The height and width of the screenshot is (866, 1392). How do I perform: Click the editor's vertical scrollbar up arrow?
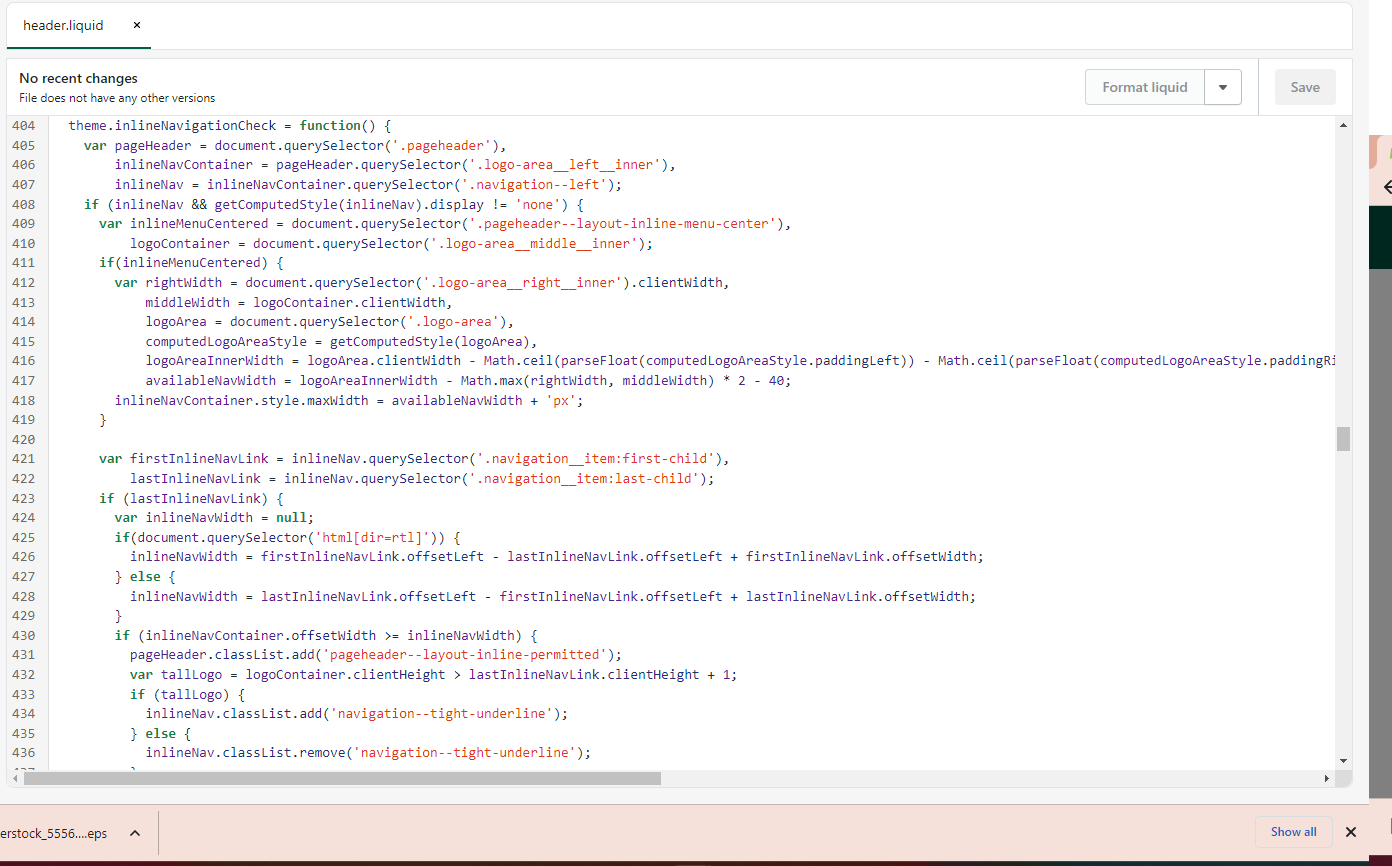click(1343, 126)
